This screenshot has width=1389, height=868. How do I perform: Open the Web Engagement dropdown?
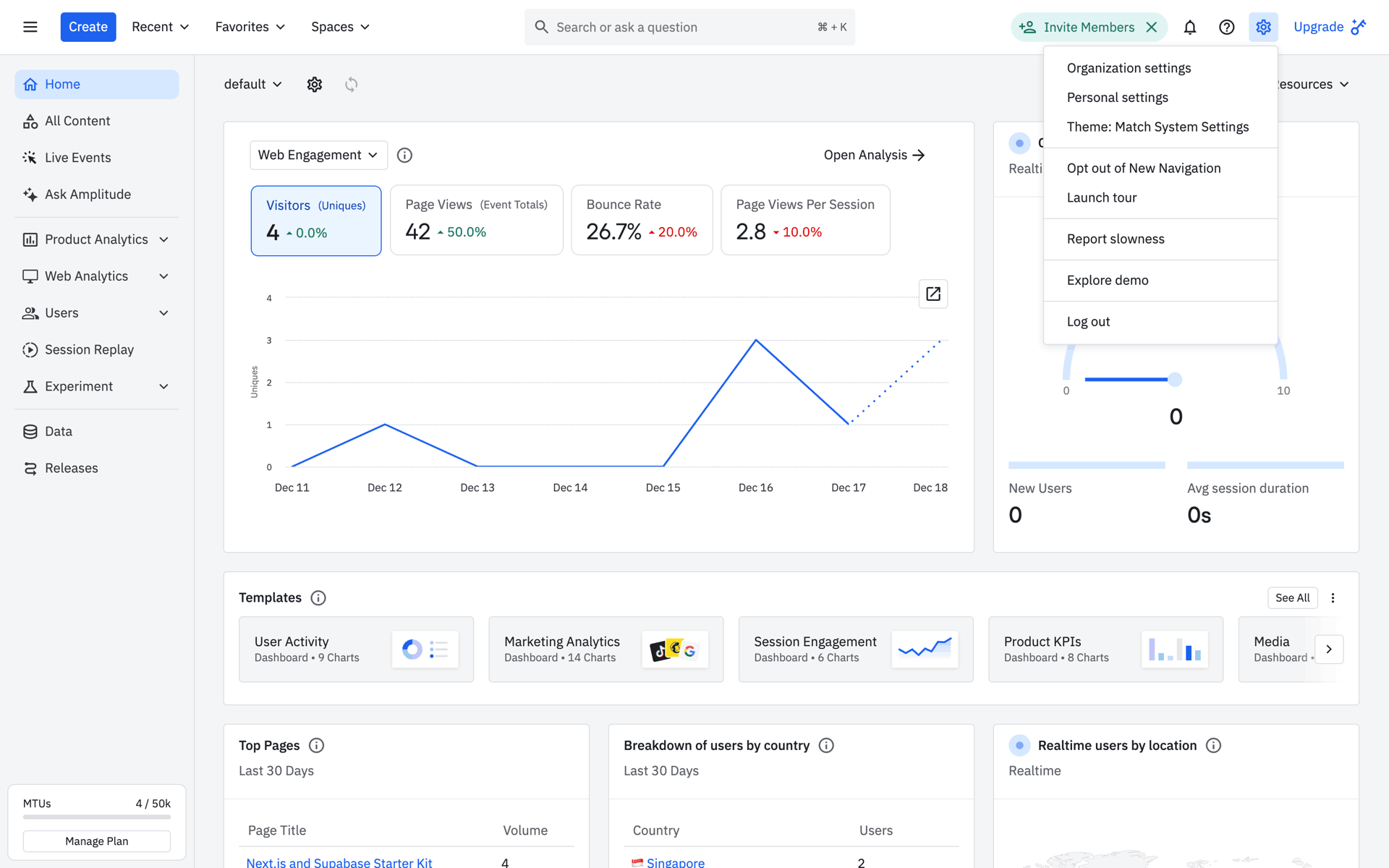pyautogui.click(x=318, y=155)
